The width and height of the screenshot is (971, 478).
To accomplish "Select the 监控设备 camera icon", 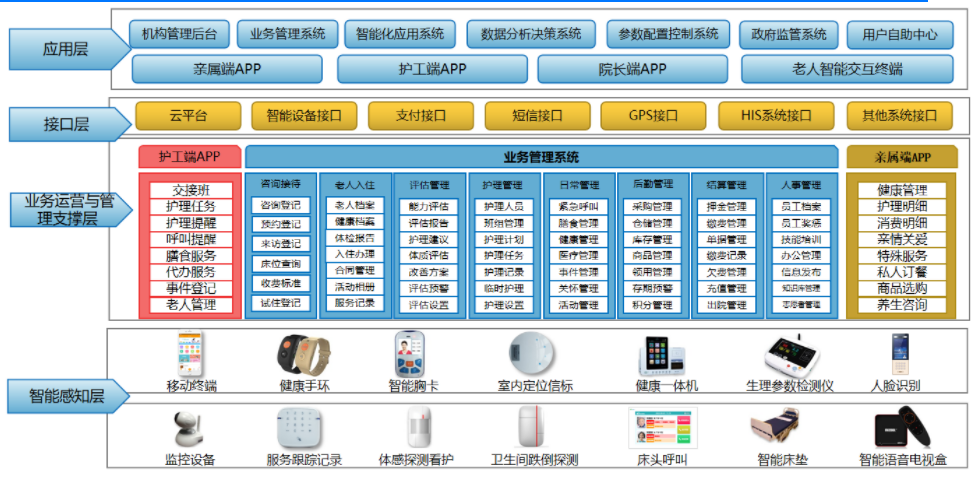I will tap(189, 430).
